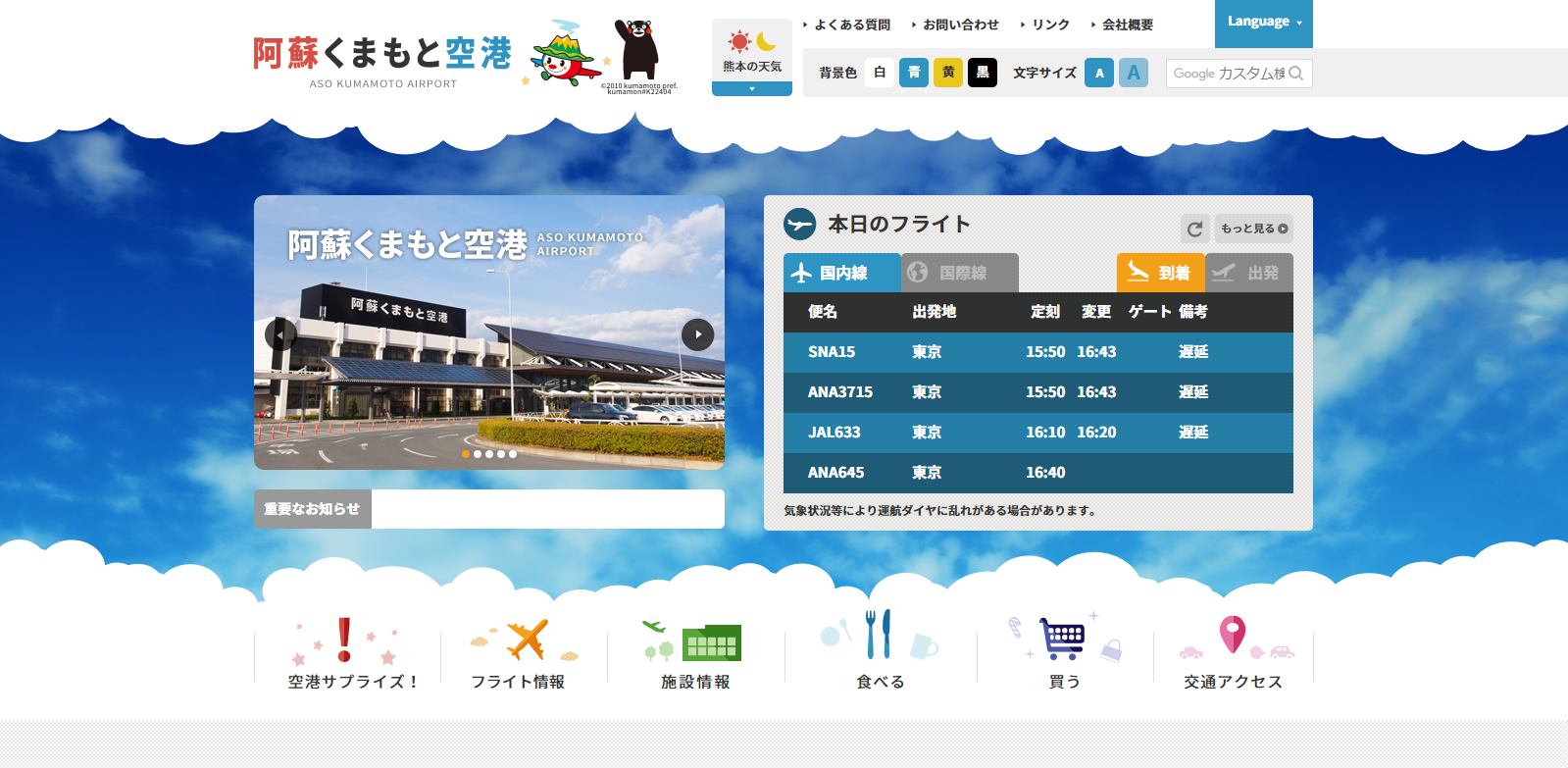Screen dimensions: 1568x768
Task: Click the round airplane icon beside 本日のフライト
Action: pos(800,225)
